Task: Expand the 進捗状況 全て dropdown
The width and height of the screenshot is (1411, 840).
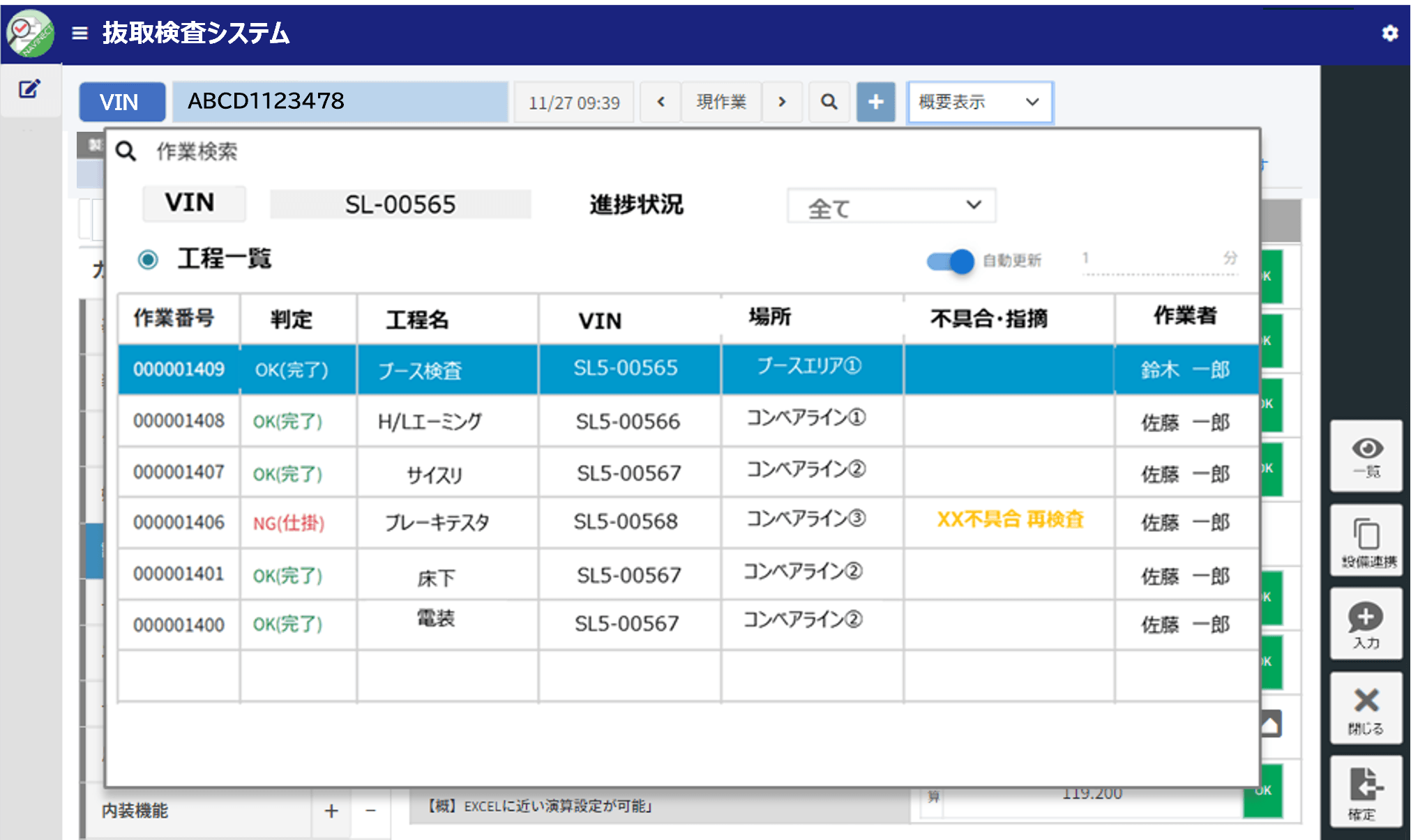Action: coord(891,206)
